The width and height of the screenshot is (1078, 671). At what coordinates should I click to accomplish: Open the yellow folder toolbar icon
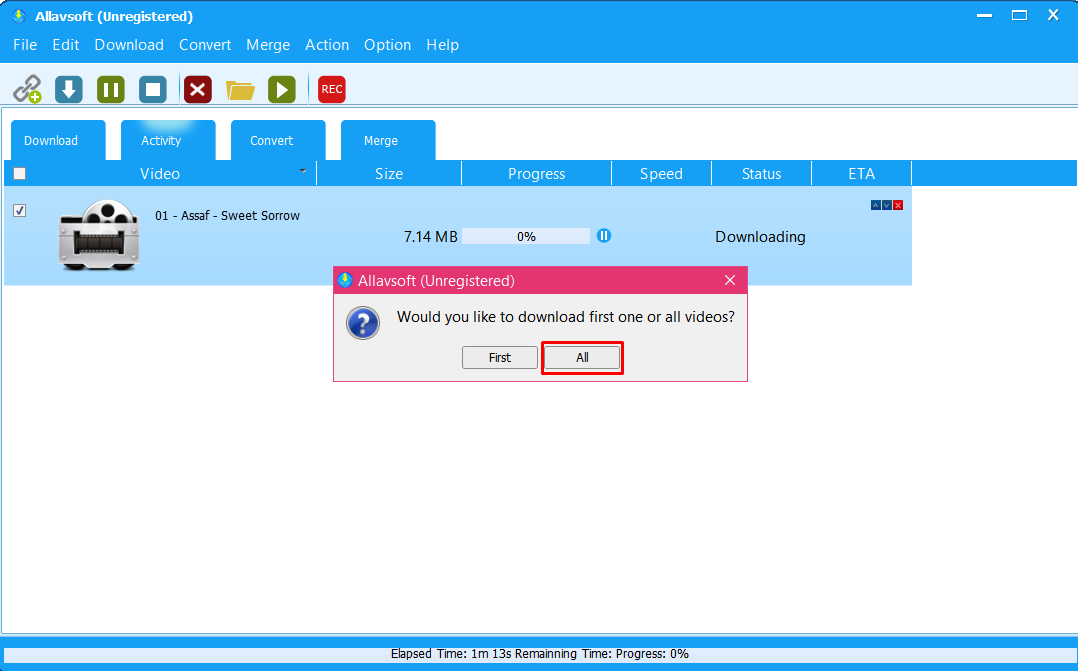click(x=240, y=90)
